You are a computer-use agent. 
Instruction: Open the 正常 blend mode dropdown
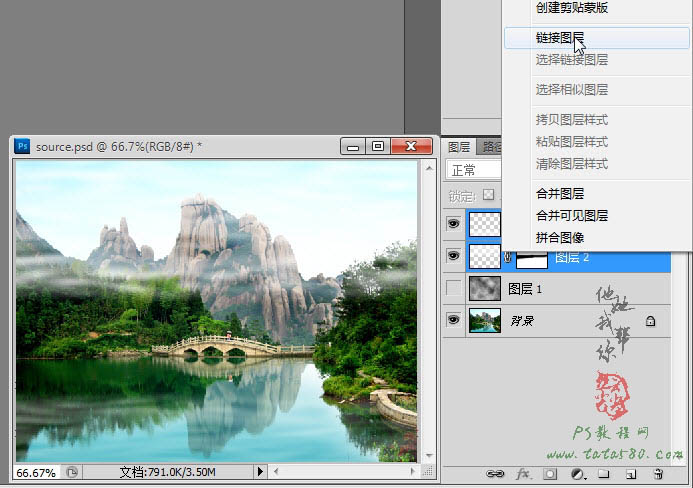pyautogui.click(x=474, y=170)
